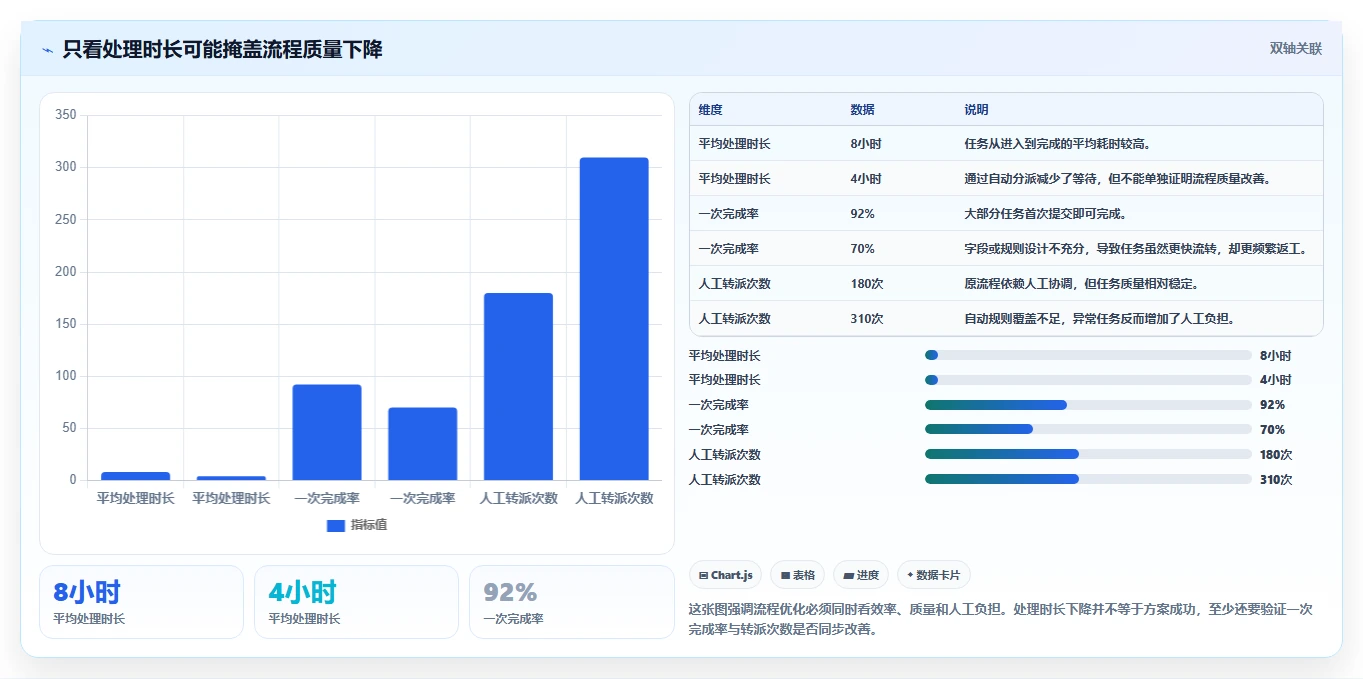Click the 70% progress bar
This screenshot has height=679, width=1363.
(x=1088, y=429)
